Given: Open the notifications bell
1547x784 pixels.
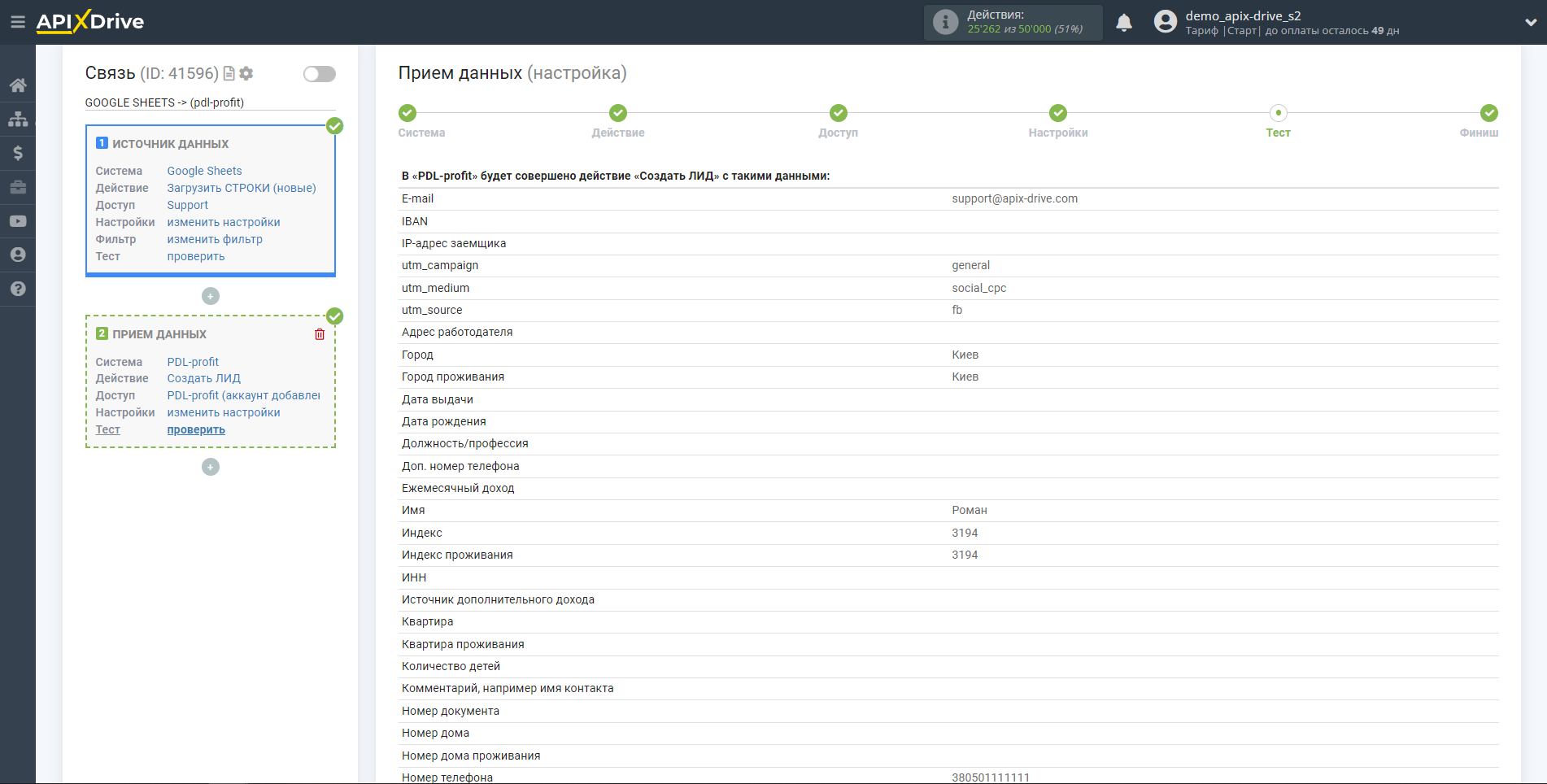Looking at the screenshot, I should (x=1124, y=23).
